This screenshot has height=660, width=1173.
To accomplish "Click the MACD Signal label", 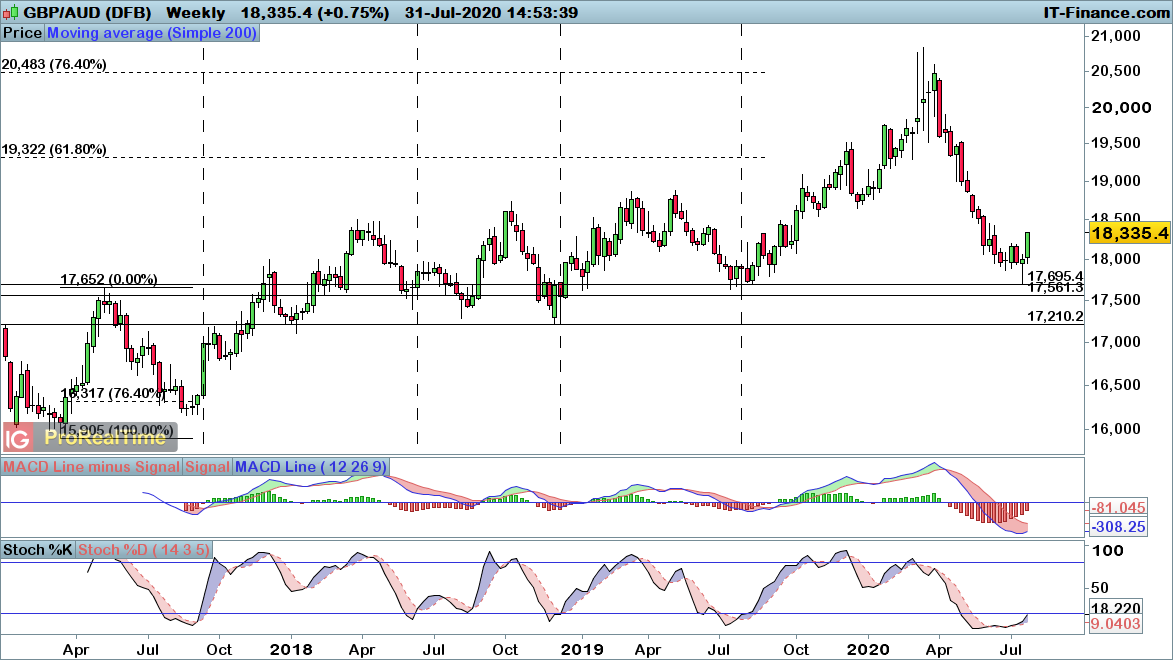I will point(207,467).
